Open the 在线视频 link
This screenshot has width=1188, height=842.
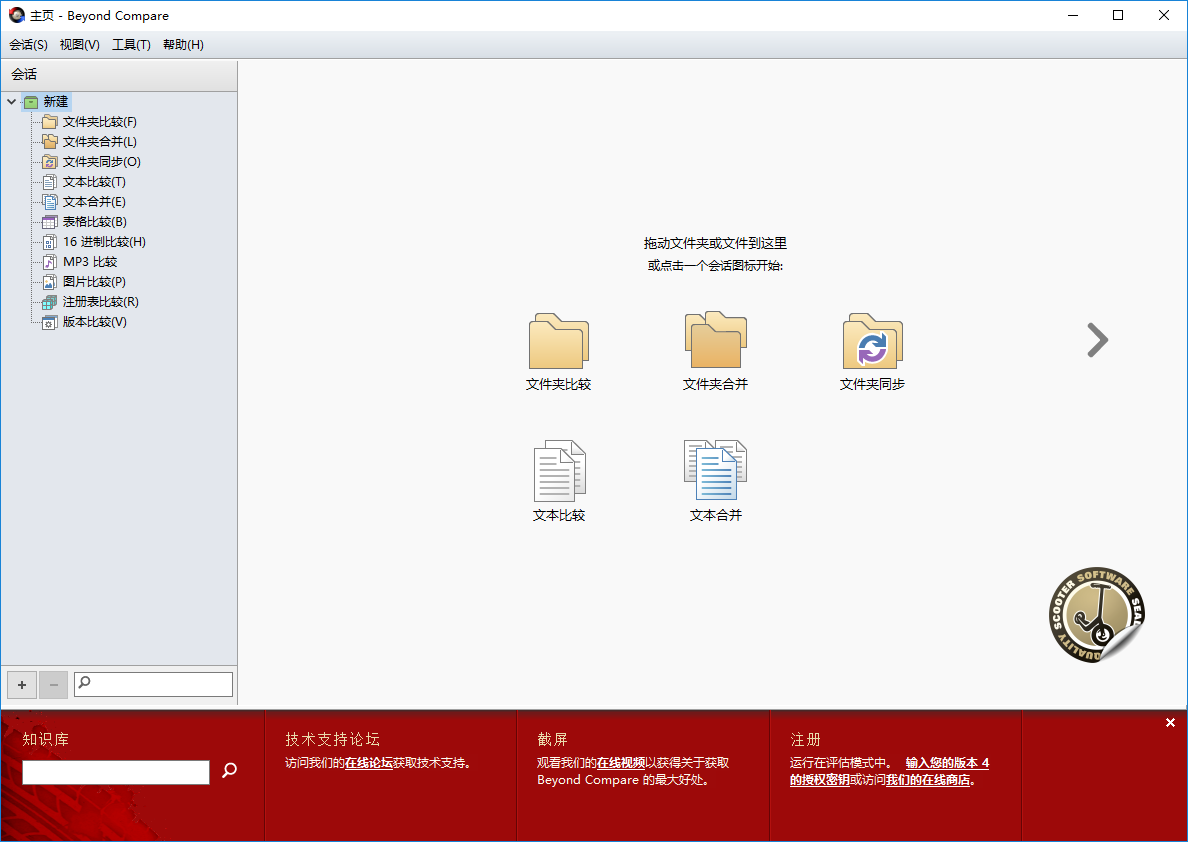pos(621,763)
